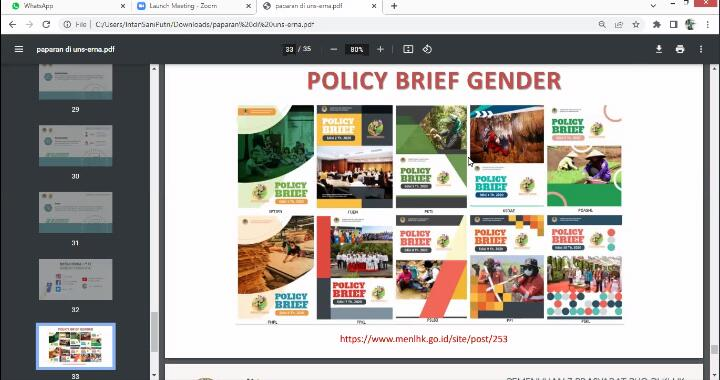Rotate the PDF counterclockwise icon
Viewport: 720px width, 380px height.
coord(427,49)
